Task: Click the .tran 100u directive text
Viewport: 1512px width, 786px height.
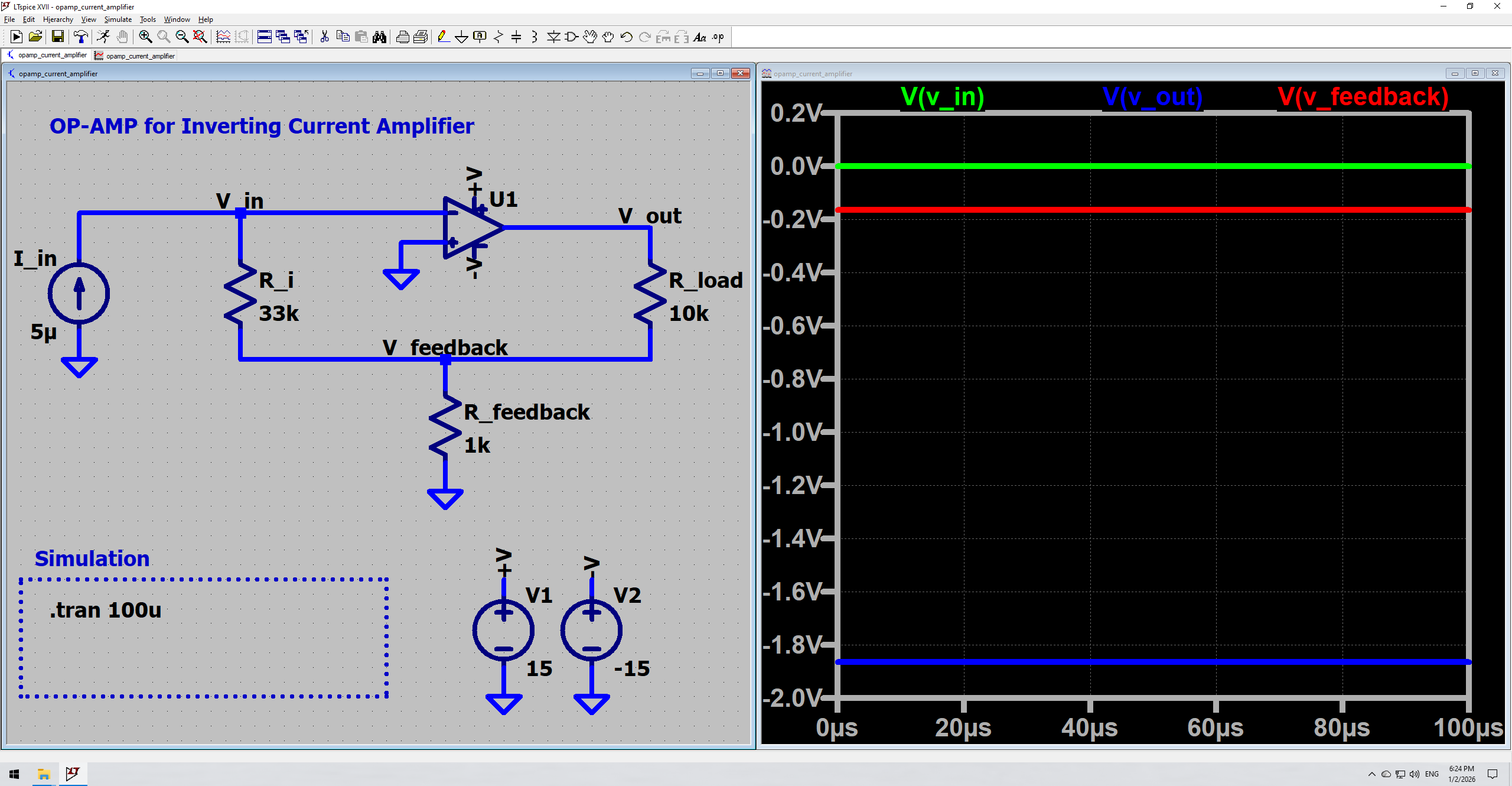Action: (x=105, y=610)
